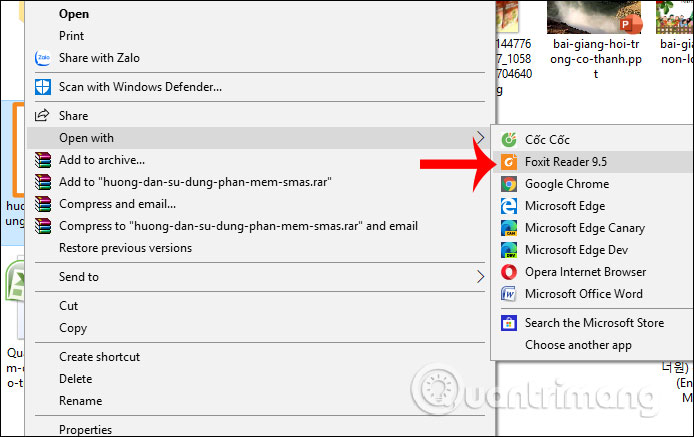Image resolution: width=694 pixels, height=437 pixels.
Task: Click the Microsoft Edge Dev icon
Action: (509, 250)
